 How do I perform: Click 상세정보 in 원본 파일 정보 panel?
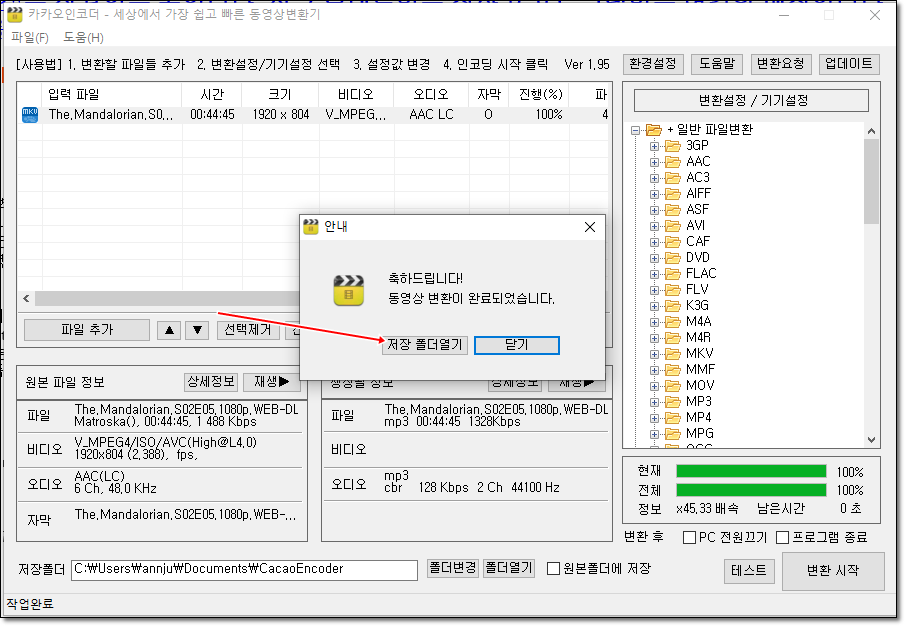211,382
